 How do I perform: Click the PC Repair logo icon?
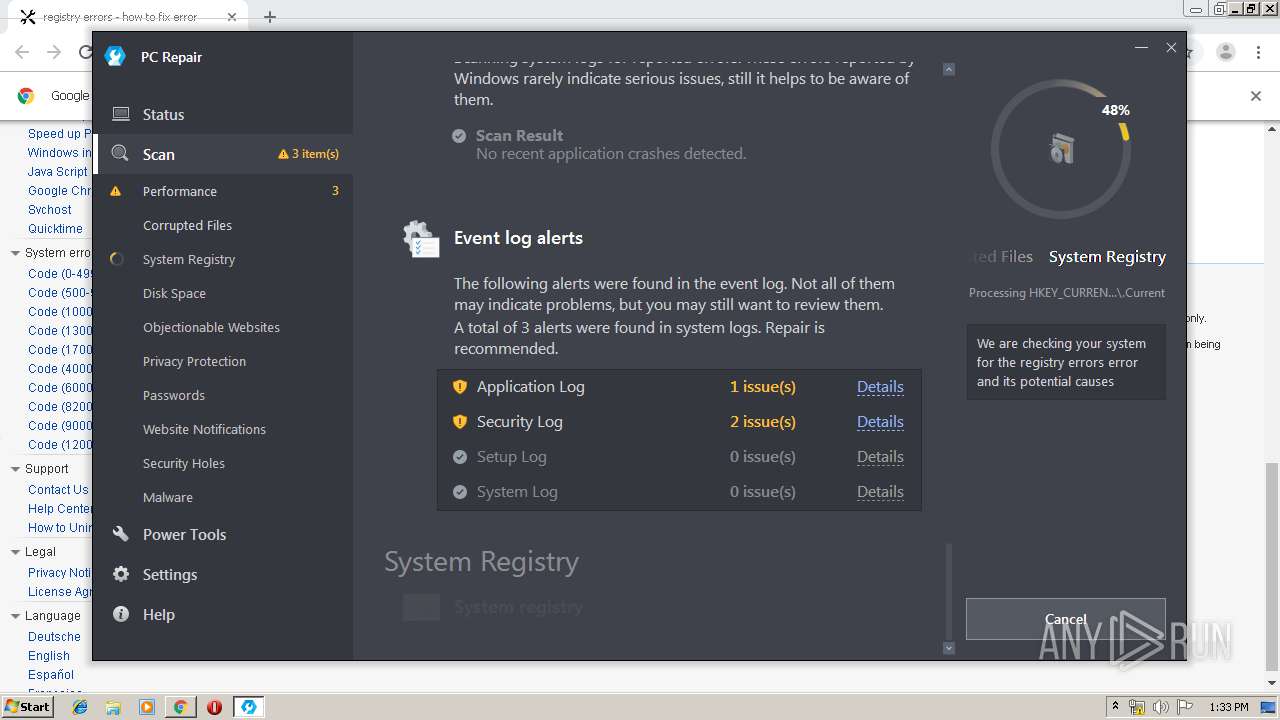115,57
